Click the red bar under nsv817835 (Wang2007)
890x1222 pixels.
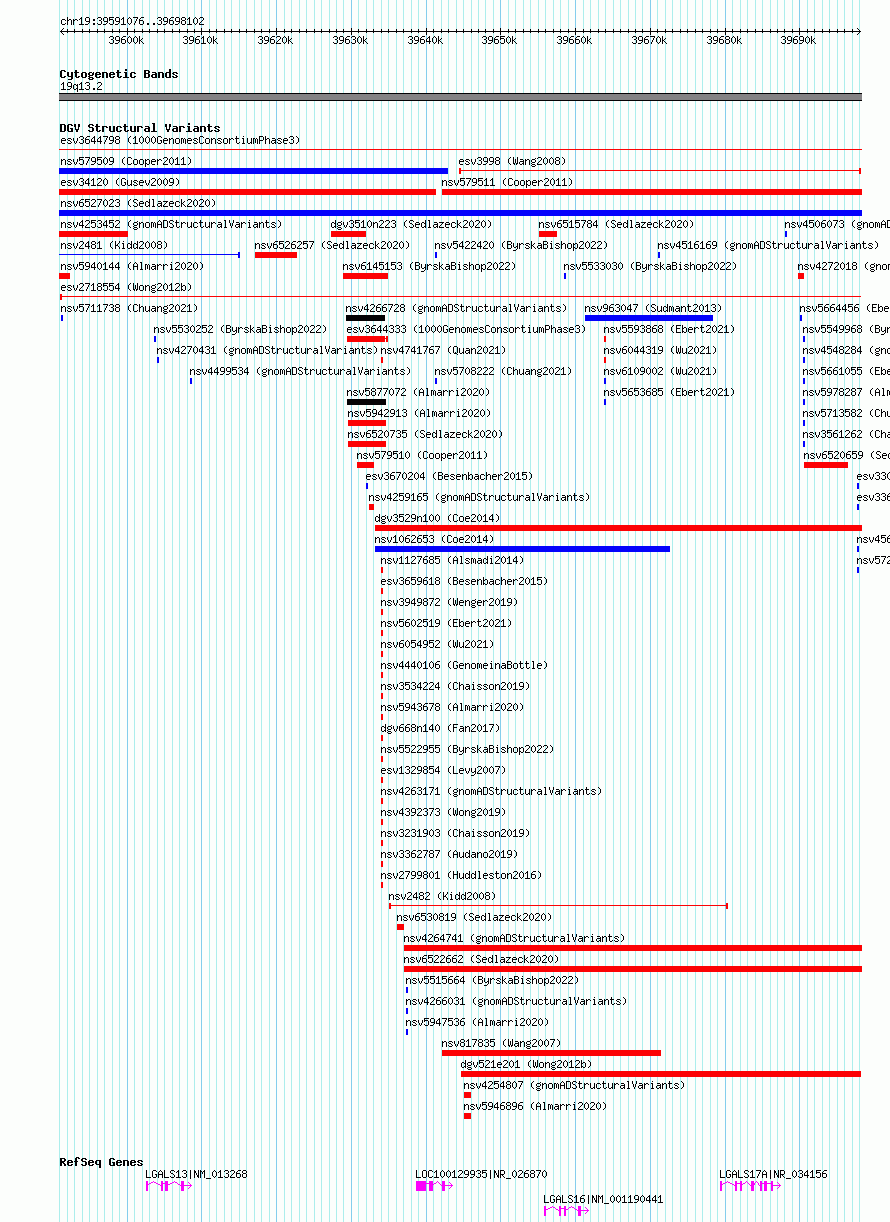551,1053
